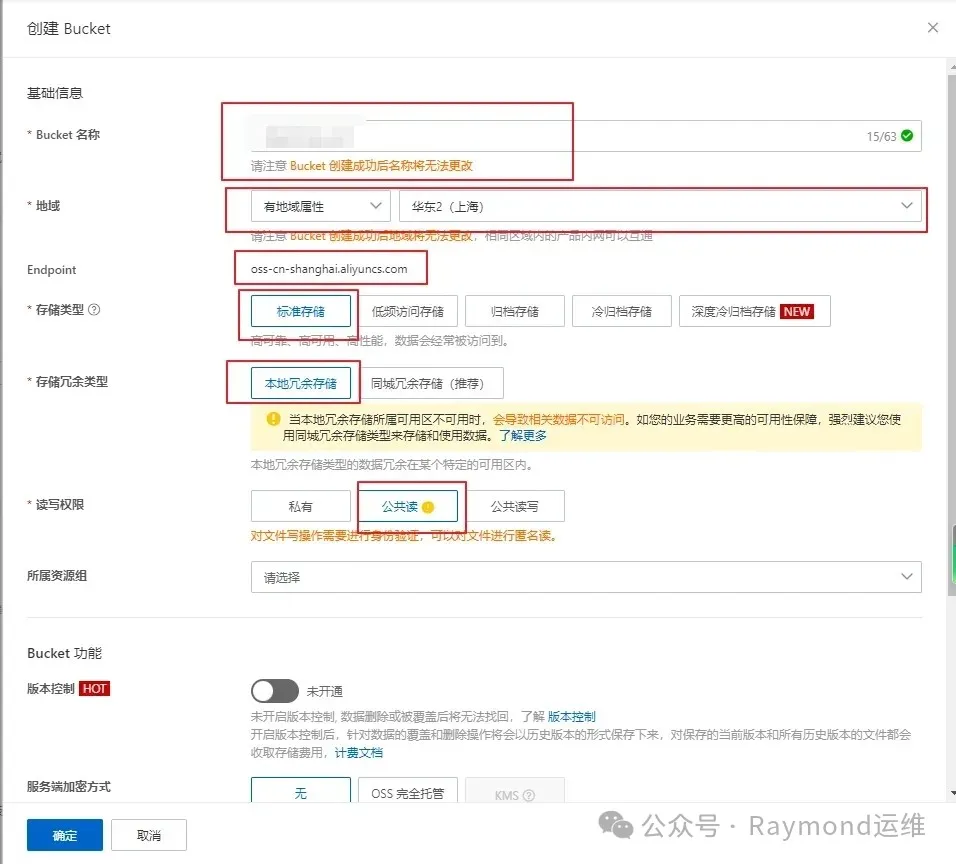Click the 取消 button
956x864 pixels.
(x=149, y=835)
